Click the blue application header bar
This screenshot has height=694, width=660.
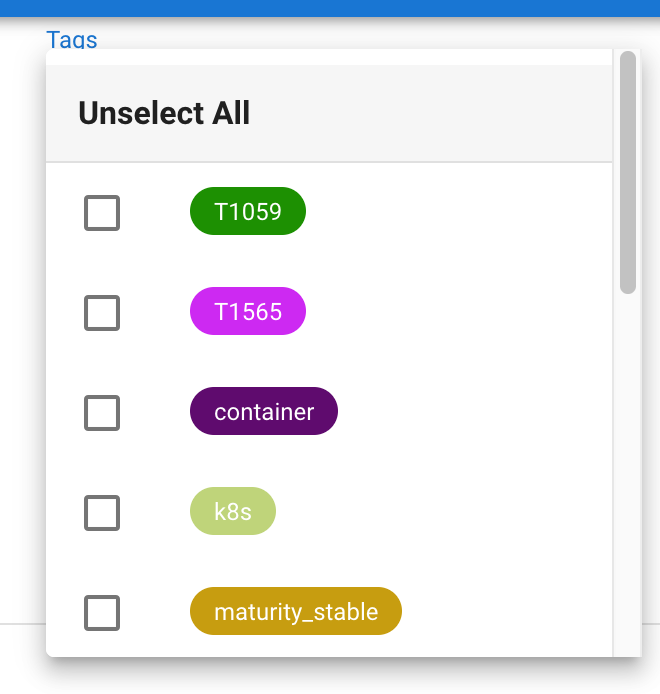[330, 8]
